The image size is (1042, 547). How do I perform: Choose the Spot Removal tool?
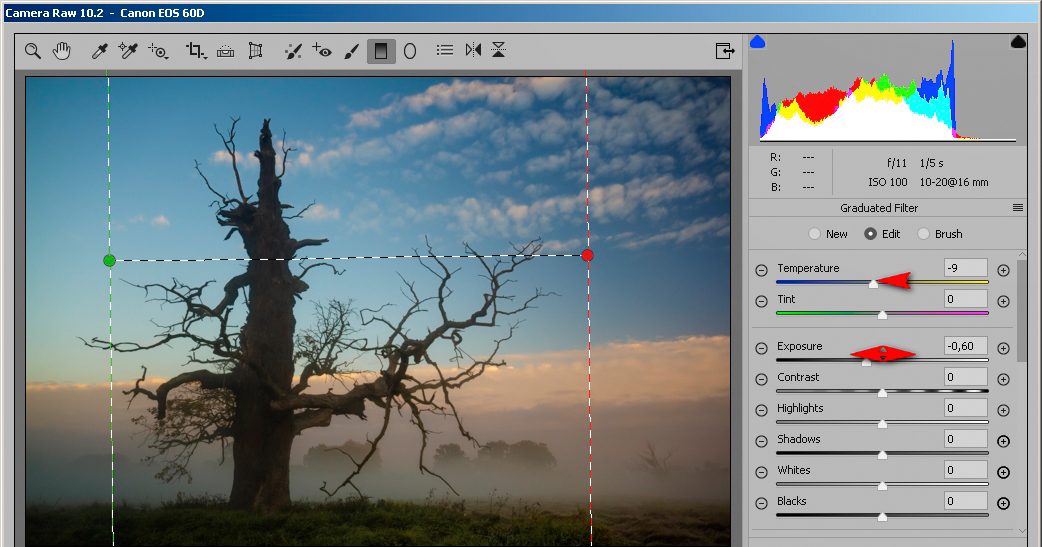(x=292, y=51)
